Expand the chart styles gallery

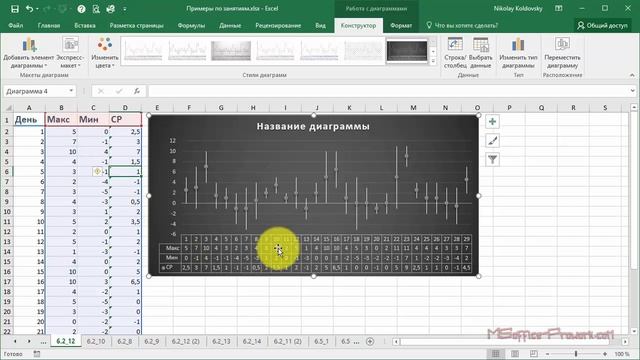coord(433,61)
